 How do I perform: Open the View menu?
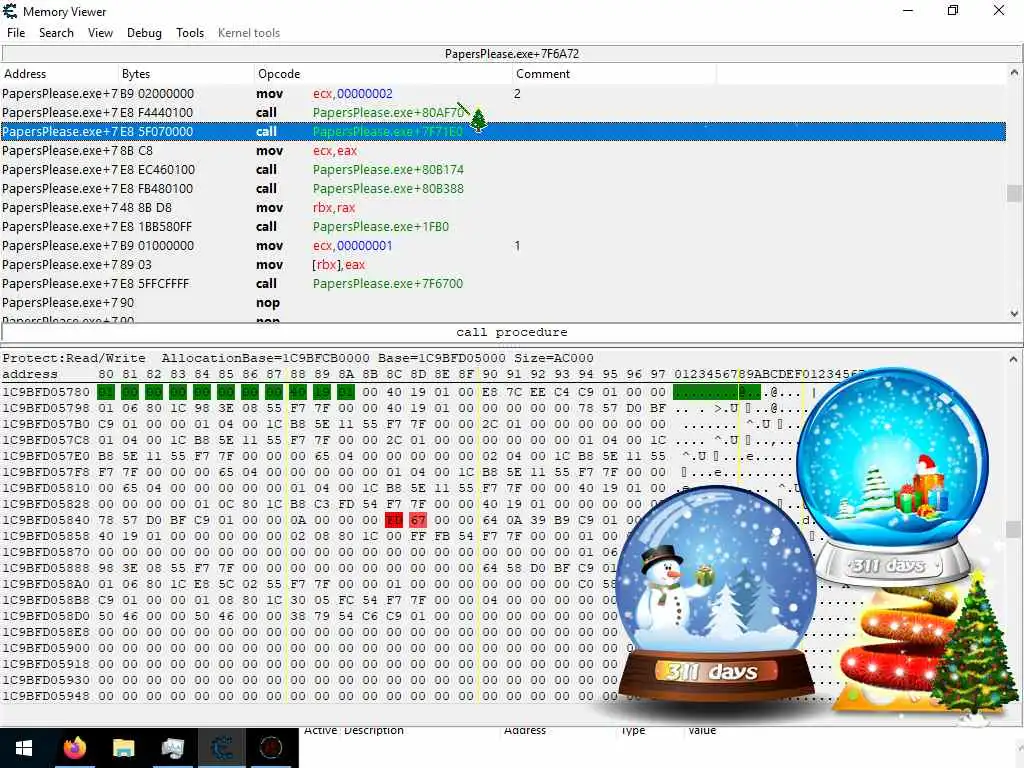click(x=101, y=33)
